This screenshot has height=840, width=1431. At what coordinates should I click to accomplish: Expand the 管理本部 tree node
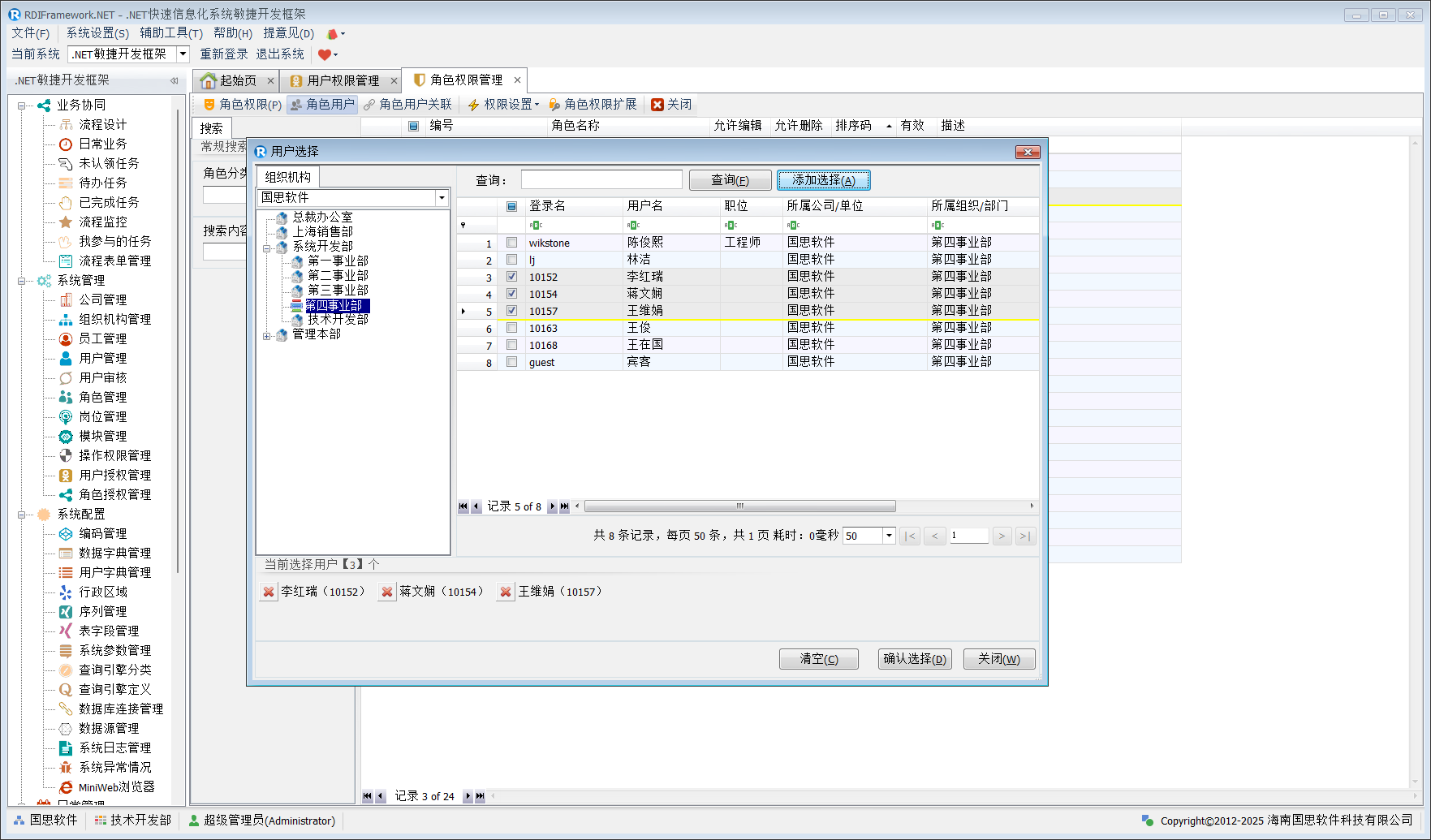tap(266, 335)
